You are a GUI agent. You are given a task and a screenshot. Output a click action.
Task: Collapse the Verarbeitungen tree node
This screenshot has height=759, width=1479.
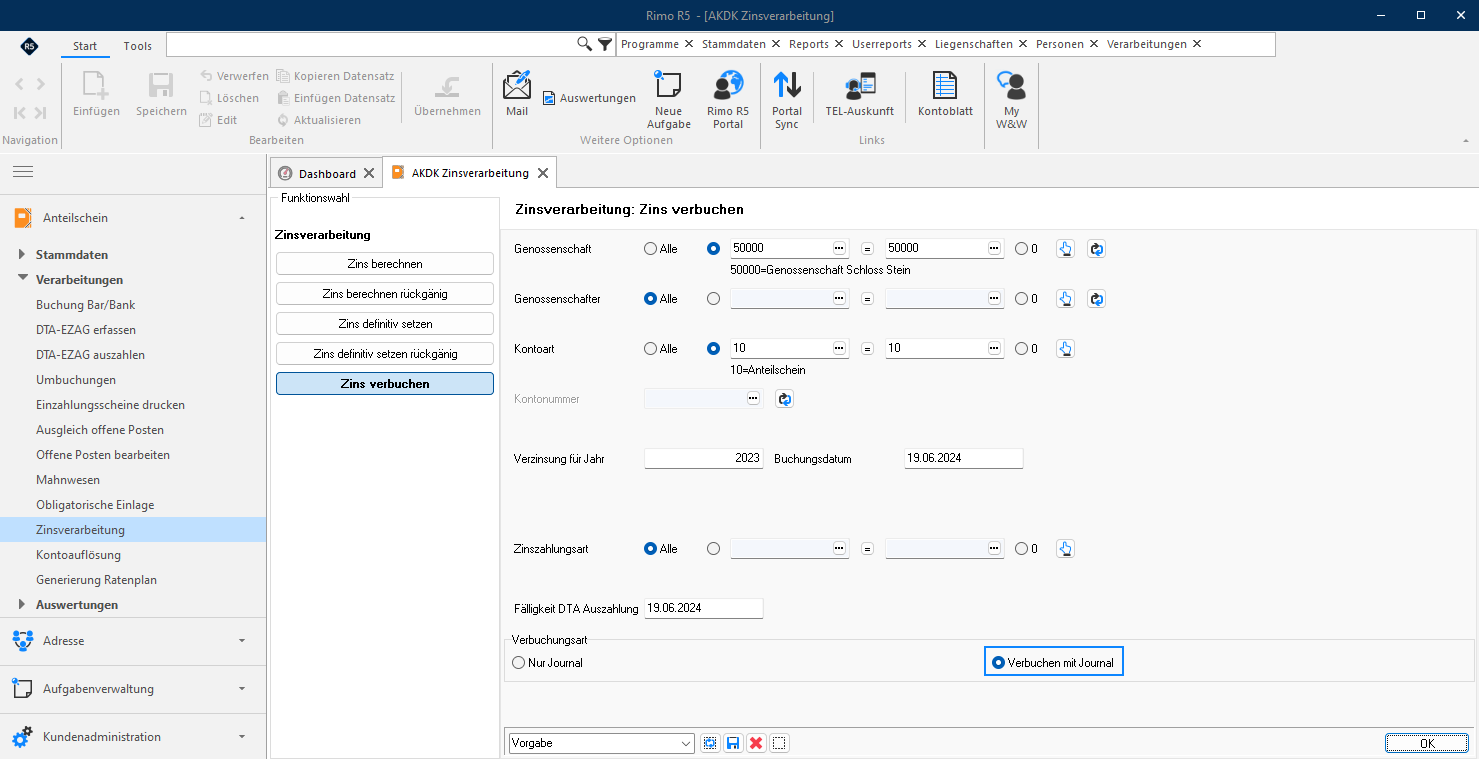pyautogui.click(x=23, y=279)
